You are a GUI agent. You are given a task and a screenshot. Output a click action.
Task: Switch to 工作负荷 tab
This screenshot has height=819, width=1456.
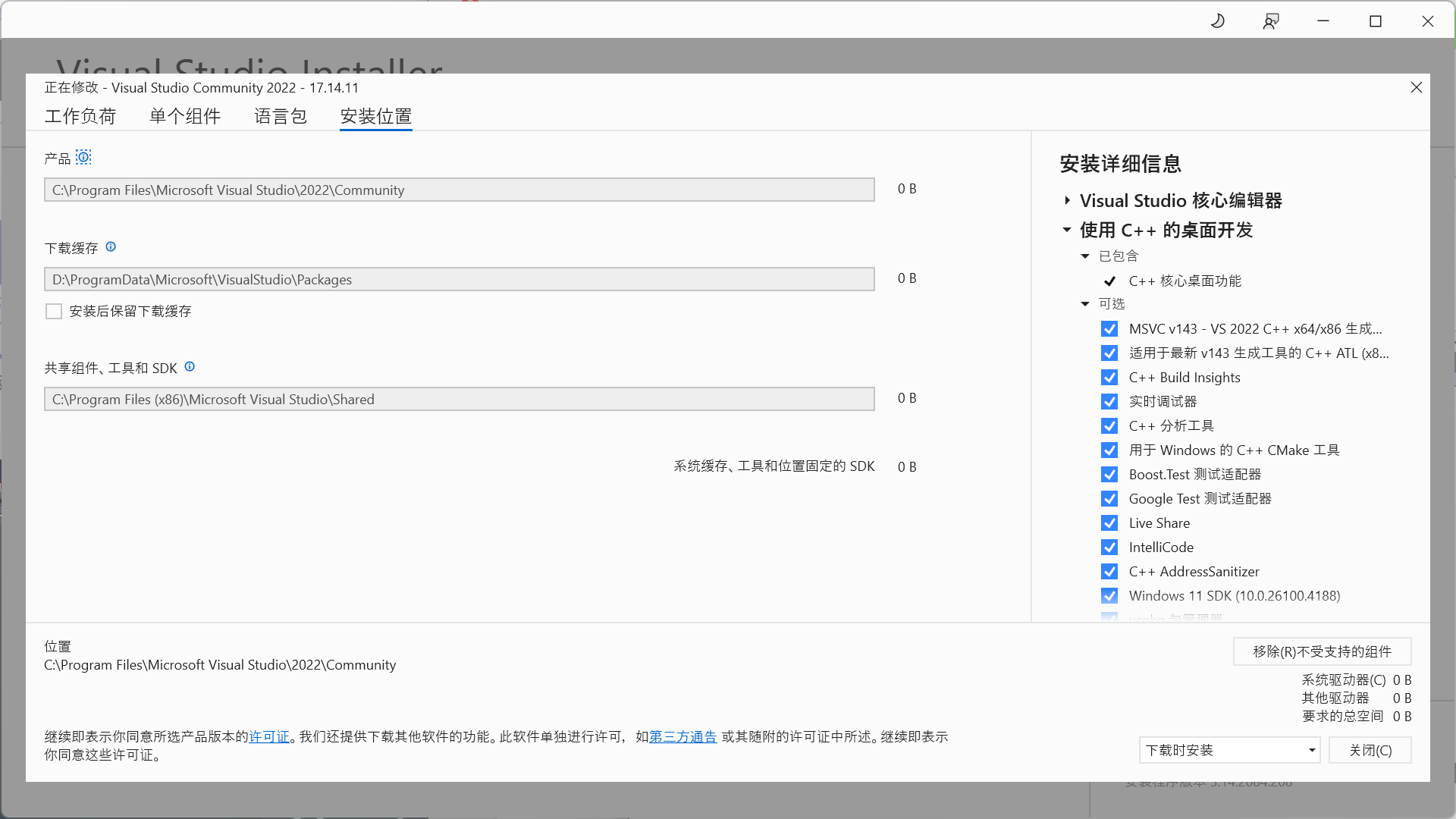point(80,116)
